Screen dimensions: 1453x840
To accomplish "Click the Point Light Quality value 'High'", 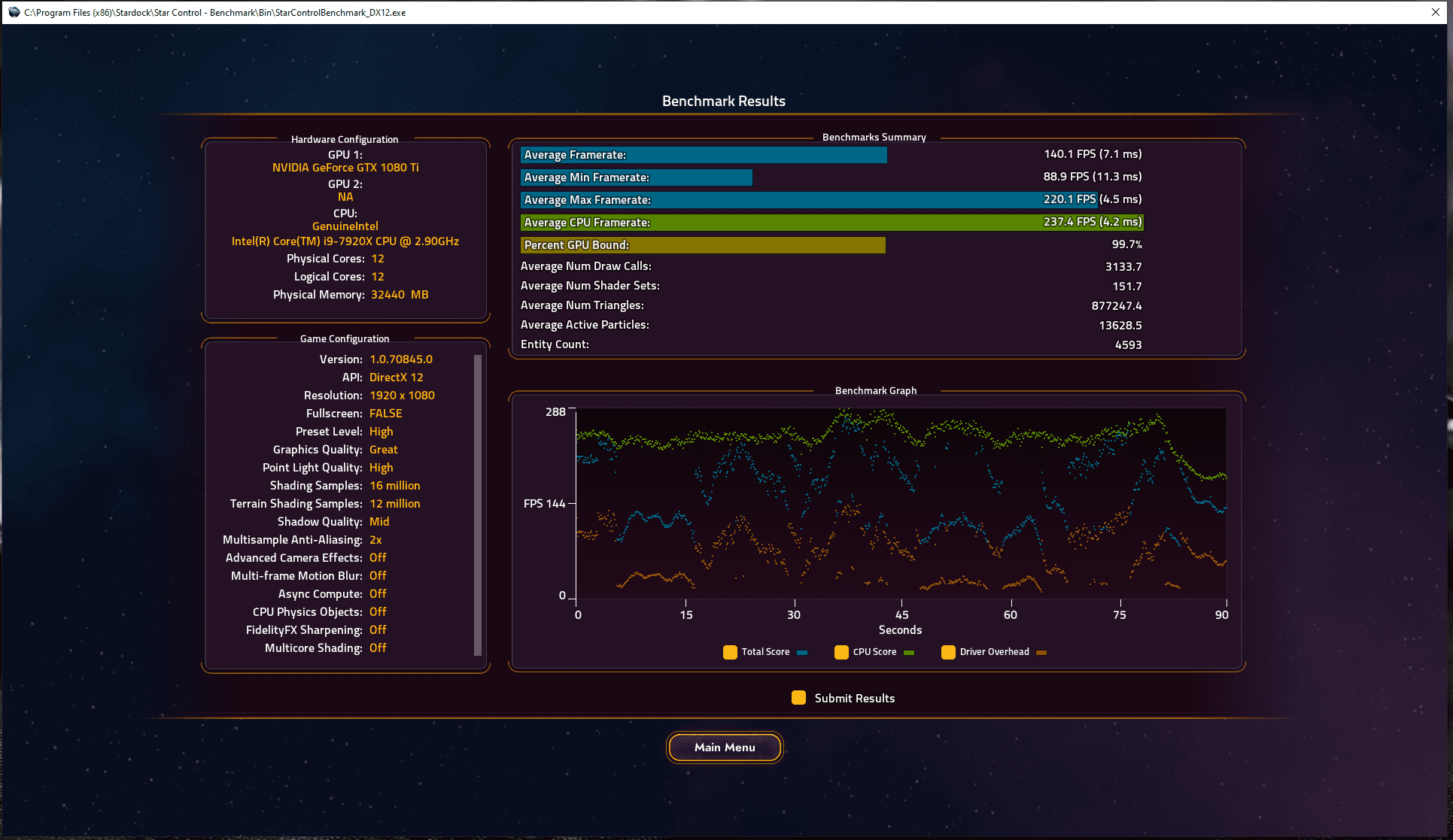I will tap(381, 468).
